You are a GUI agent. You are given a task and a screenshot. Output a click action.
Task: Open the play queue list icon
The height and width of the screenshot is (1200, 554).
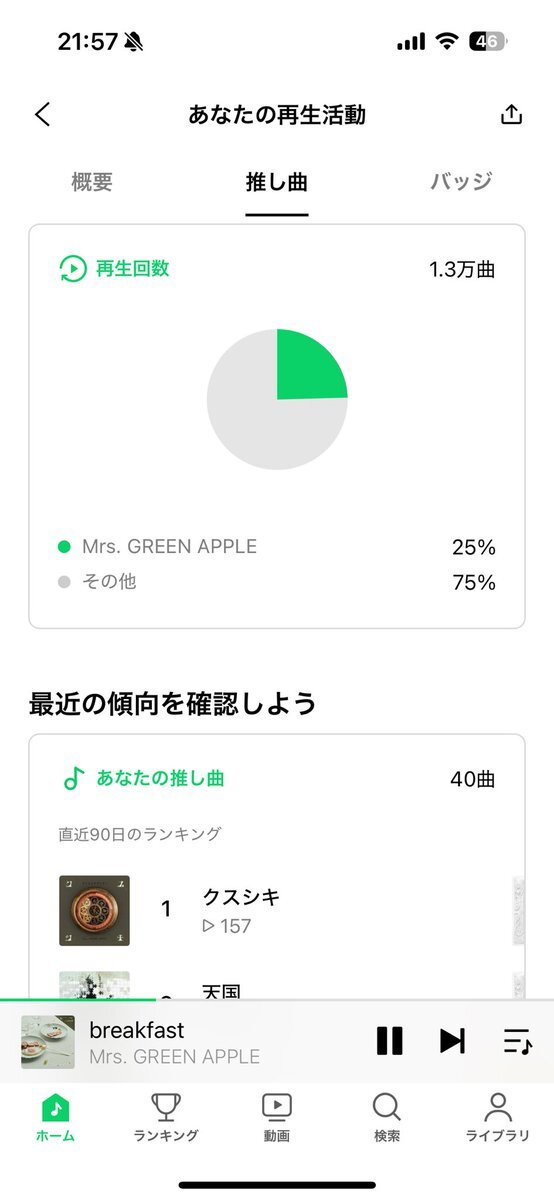click(517, 1041)
